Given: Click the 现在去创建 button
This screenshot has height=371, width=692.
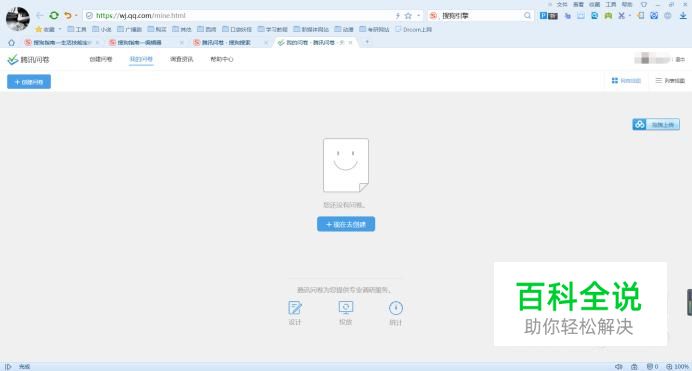Looking at the screenshot, I should [x=346, y=224].
